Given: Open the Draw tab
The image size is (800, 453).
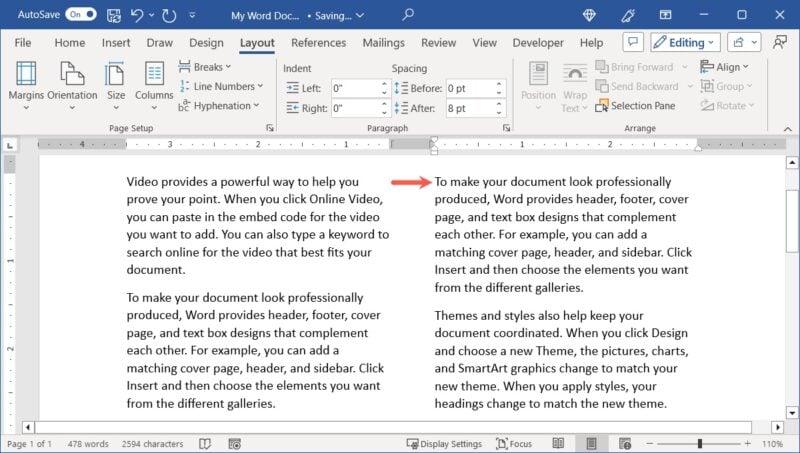Looking at the screenshot, I should click(x=160, y=43).
